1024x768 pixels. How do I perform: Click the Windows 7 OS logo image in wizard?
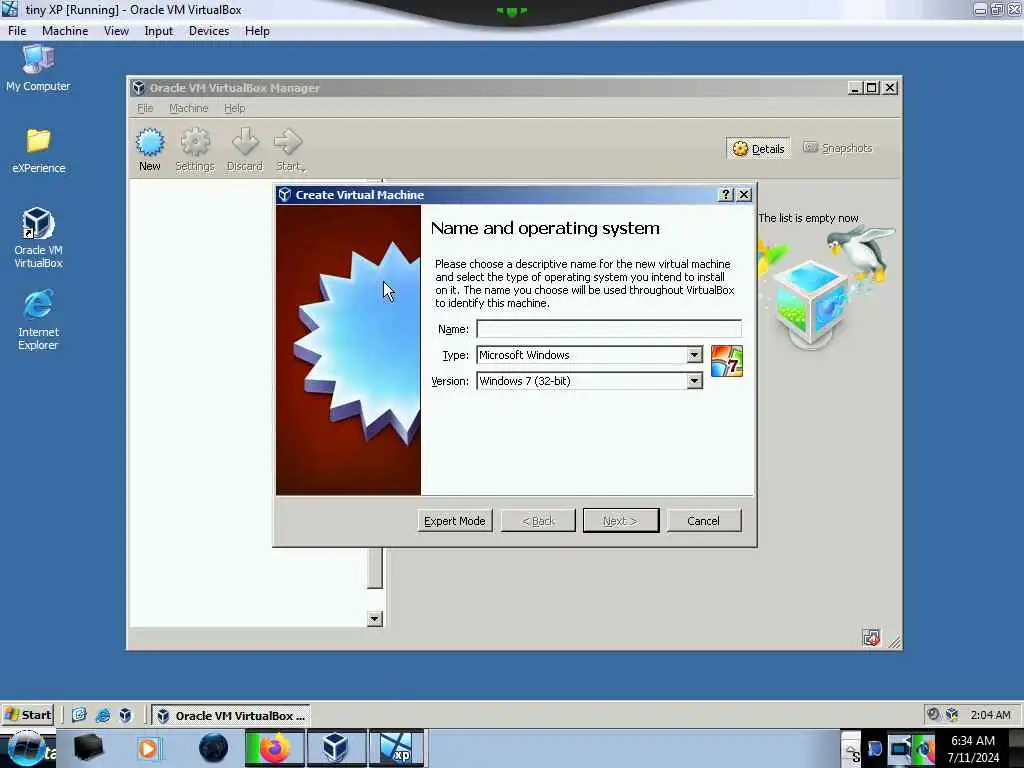[726, 361]
